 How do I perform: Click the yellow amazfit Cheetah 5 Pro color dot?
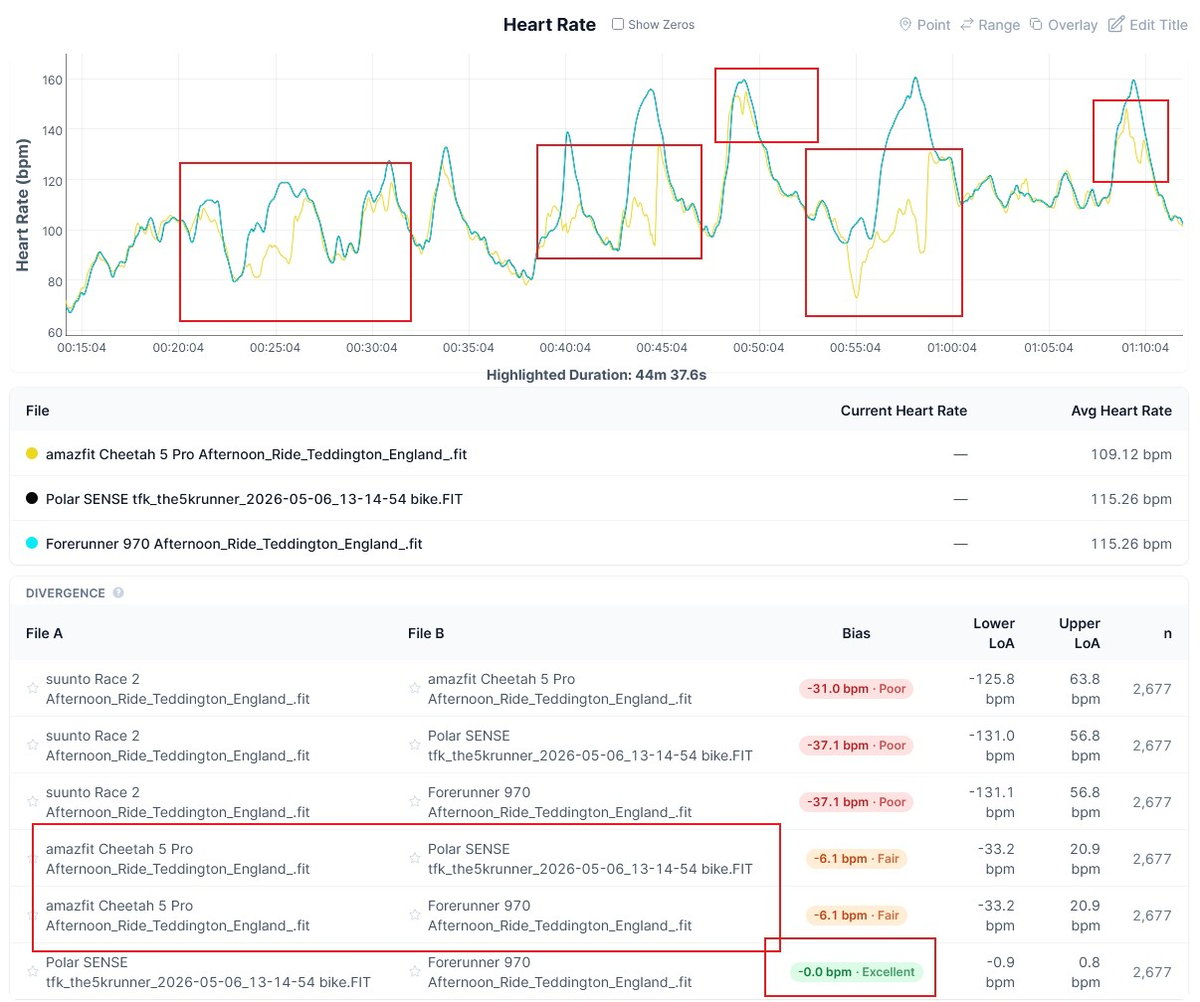point(32,454)
